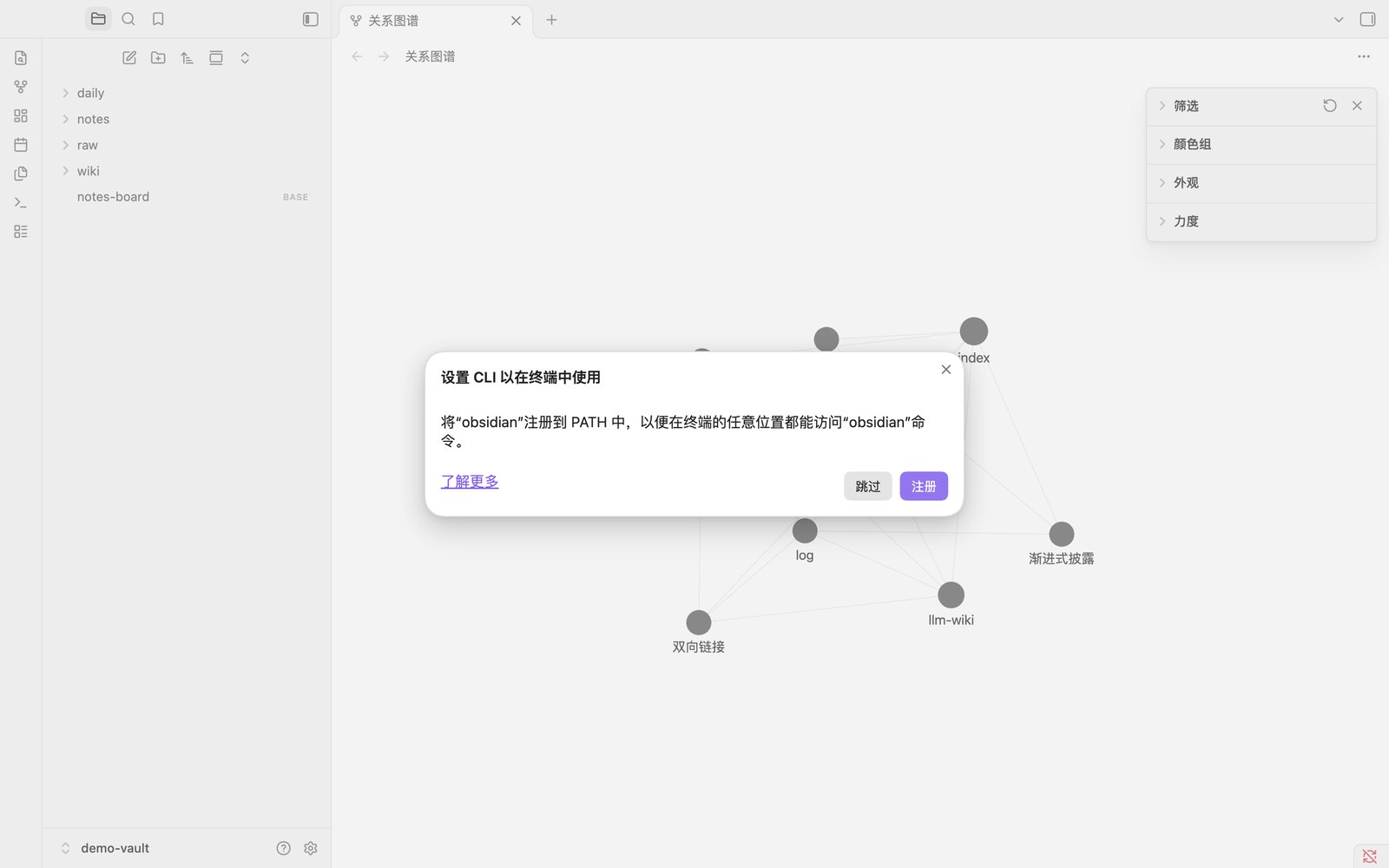Create a new folder icon
Viewport: 1389px width, 868px height.
click(158, 58)
